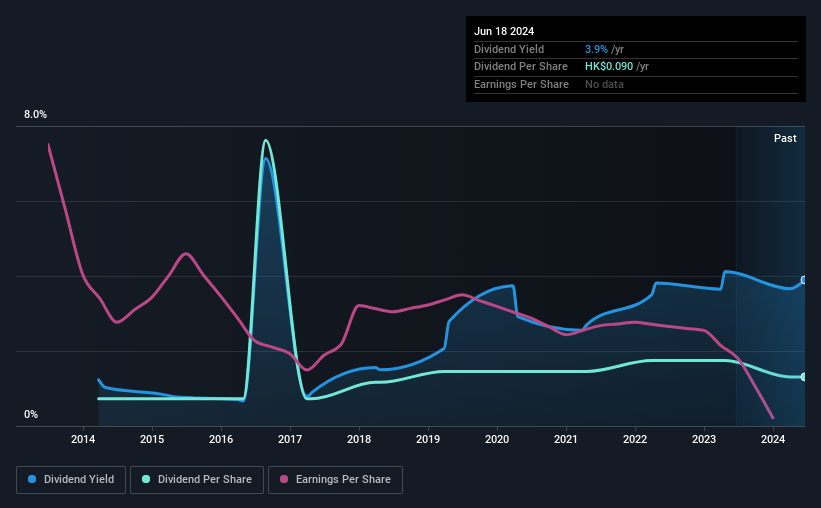The height and width of the screenshot is (508, 821).
Task: Click the Past region label
Action: click(x=785, y=138)
